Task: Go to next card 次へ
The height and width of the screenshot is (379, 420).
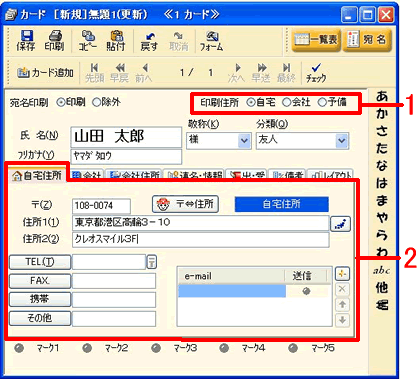Action: (x=236, y=72)
